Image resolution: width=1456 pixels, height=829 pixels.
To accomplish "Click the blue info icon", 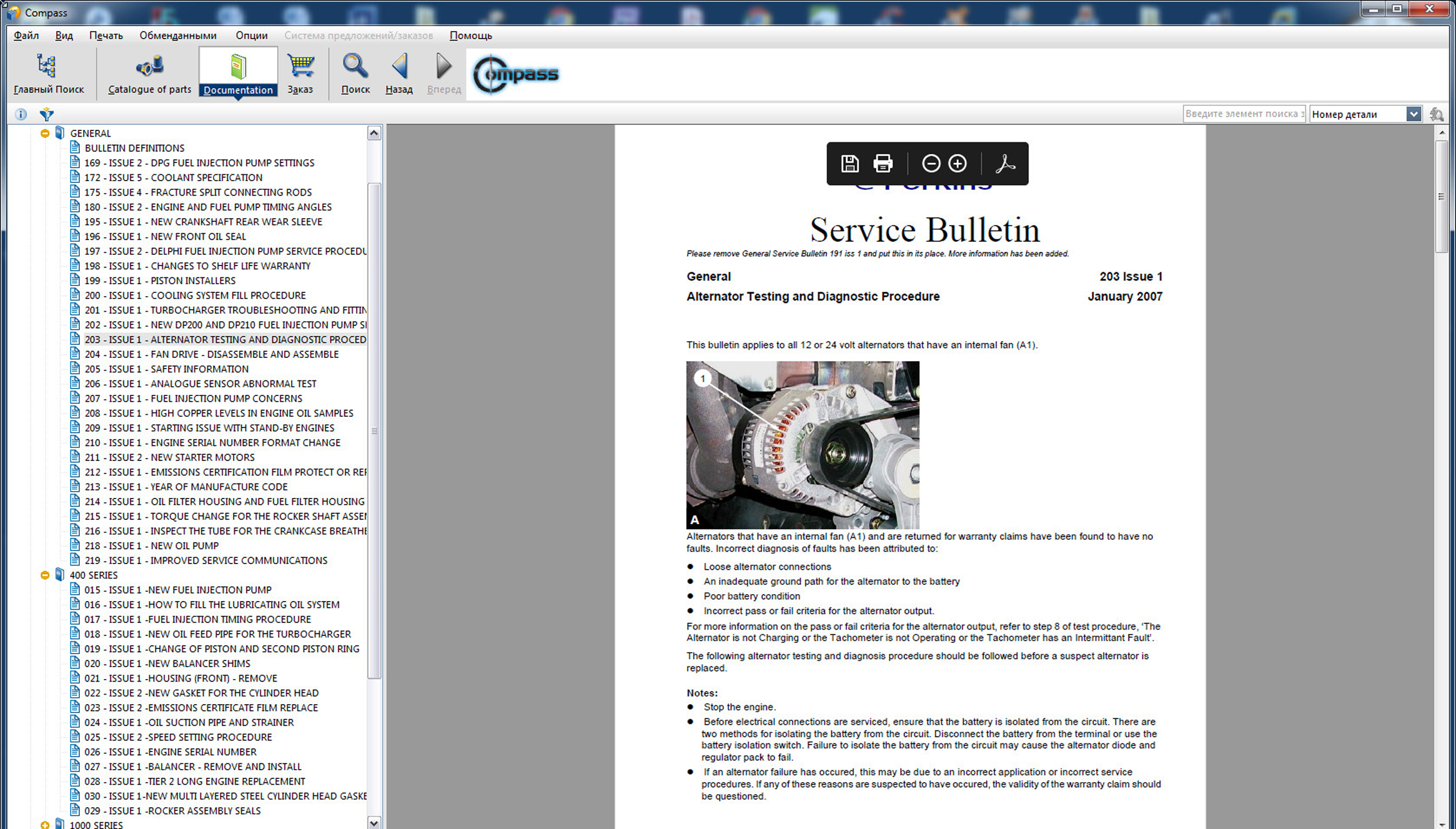I will 21,114.
